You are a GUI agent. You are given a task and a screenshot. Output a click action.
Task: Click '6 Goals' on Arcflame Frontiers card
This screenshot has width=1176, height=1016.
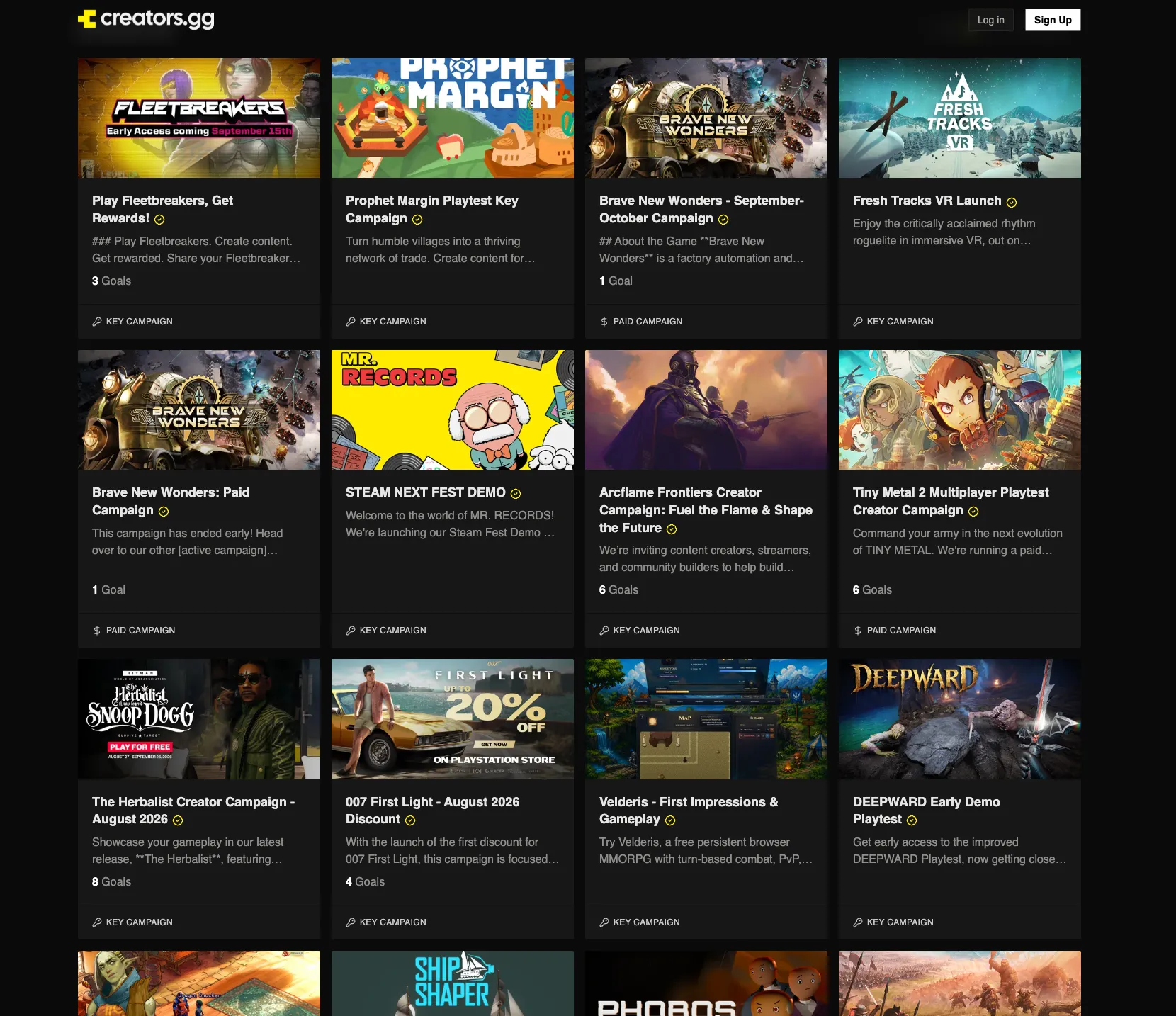(618, 590)
